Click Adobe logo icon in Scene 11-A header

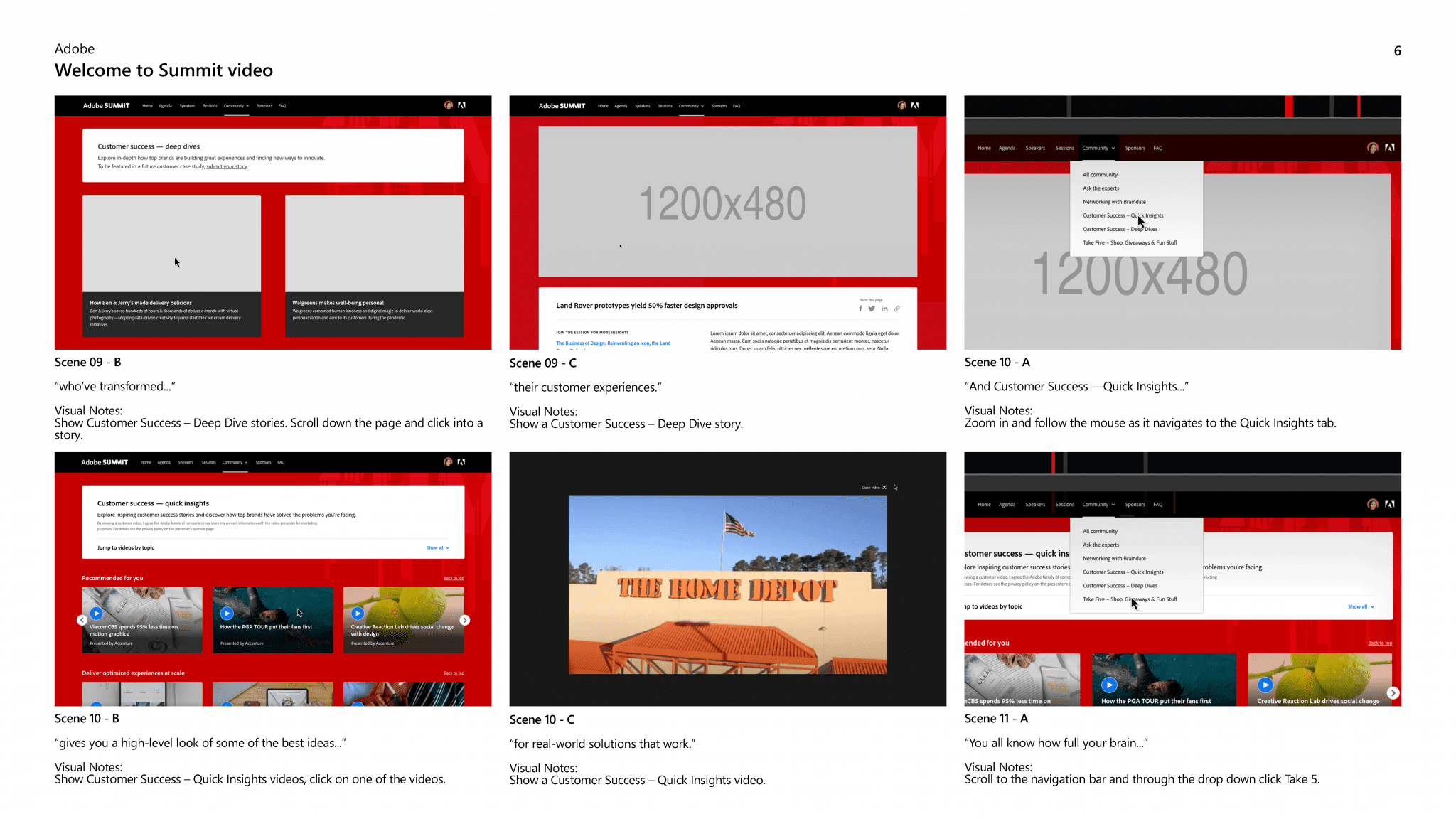pos(1390,504)
